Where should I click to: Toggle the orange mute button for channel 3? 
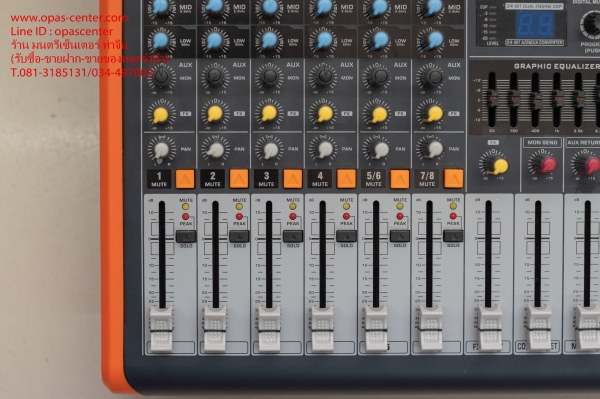coord(292,179)
